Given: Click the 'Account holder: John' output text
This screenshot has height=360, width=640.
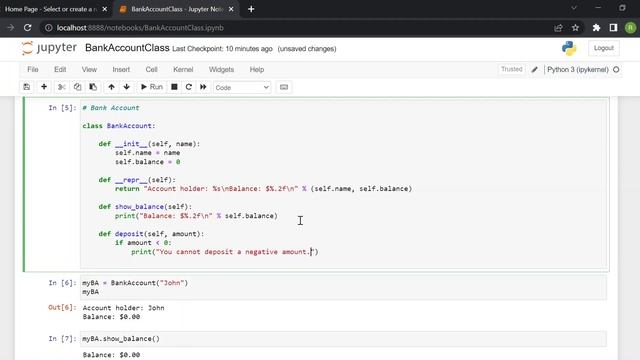Looking at the screenshot, I should [x=123, y=308].
